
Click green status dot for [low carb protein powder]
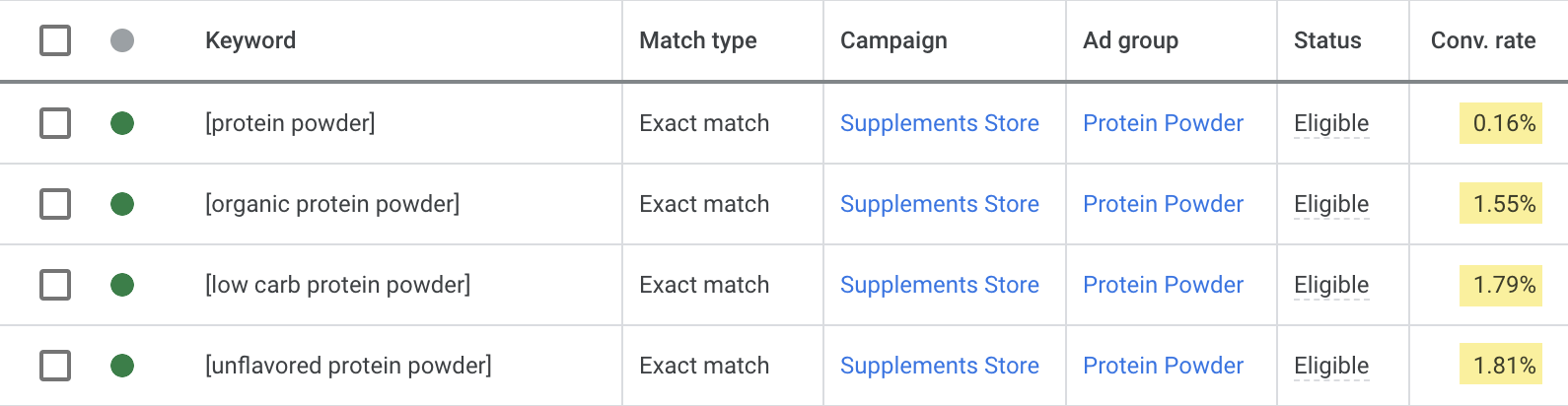tap(122, 285)
